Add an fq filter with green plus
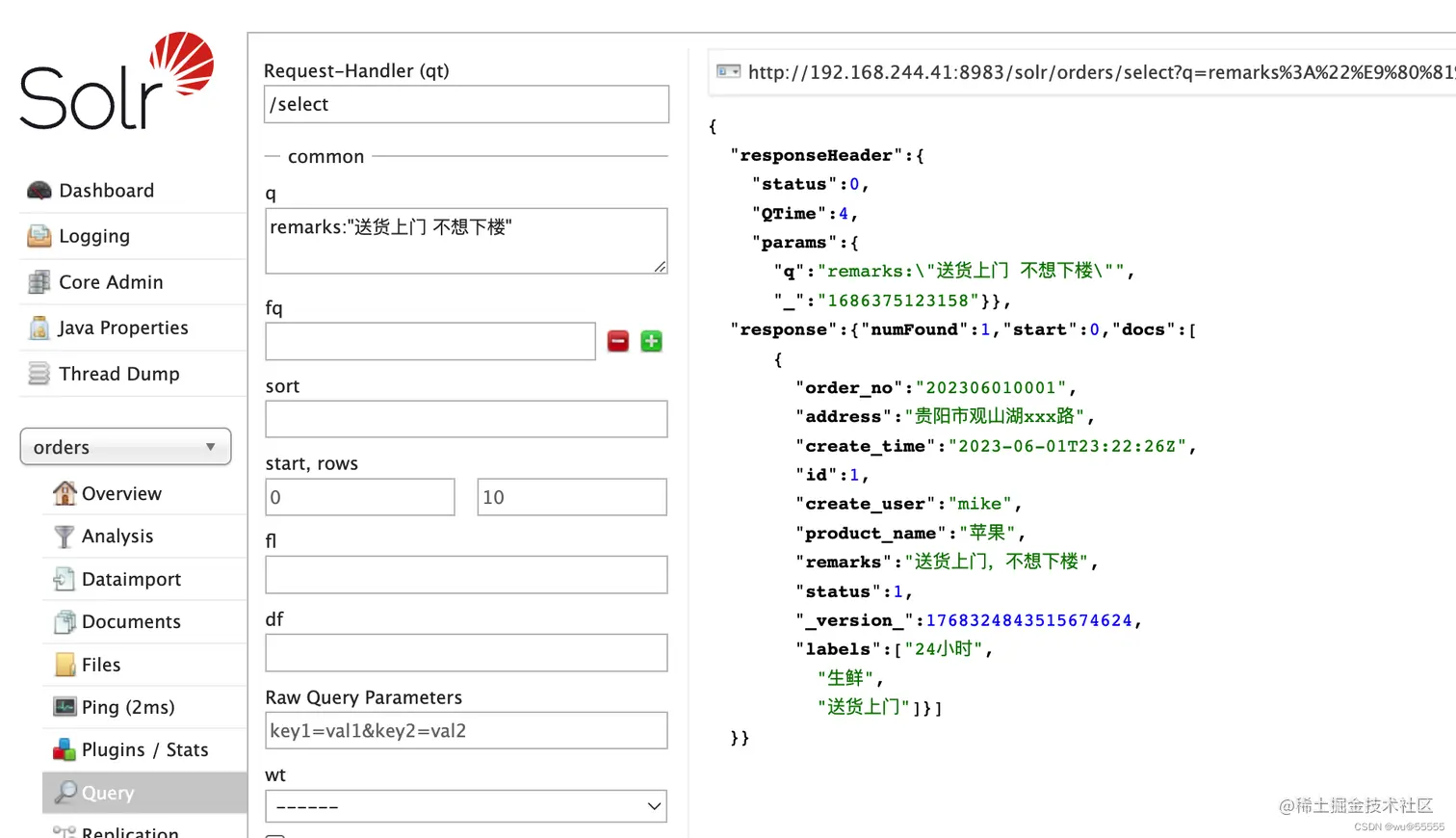Viewport: 1456px width, 838px height. (652, 341)
